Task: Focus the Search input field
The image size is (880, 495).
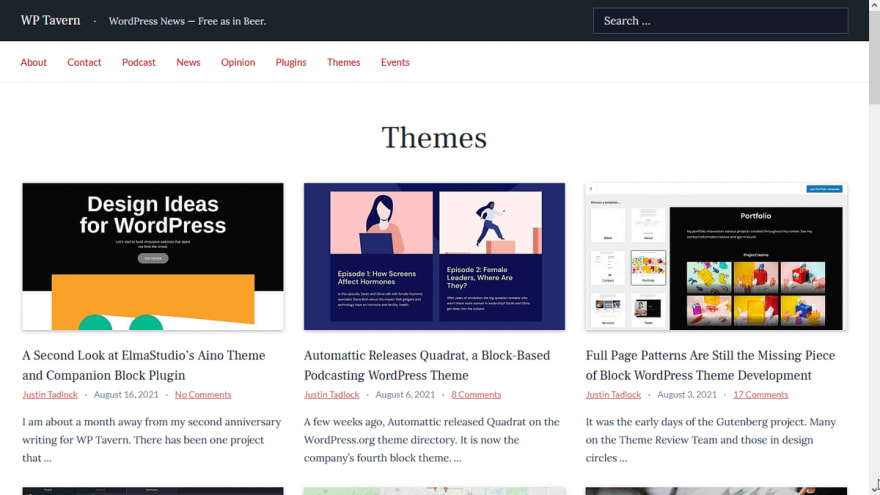Action: [x=721, y=21]
